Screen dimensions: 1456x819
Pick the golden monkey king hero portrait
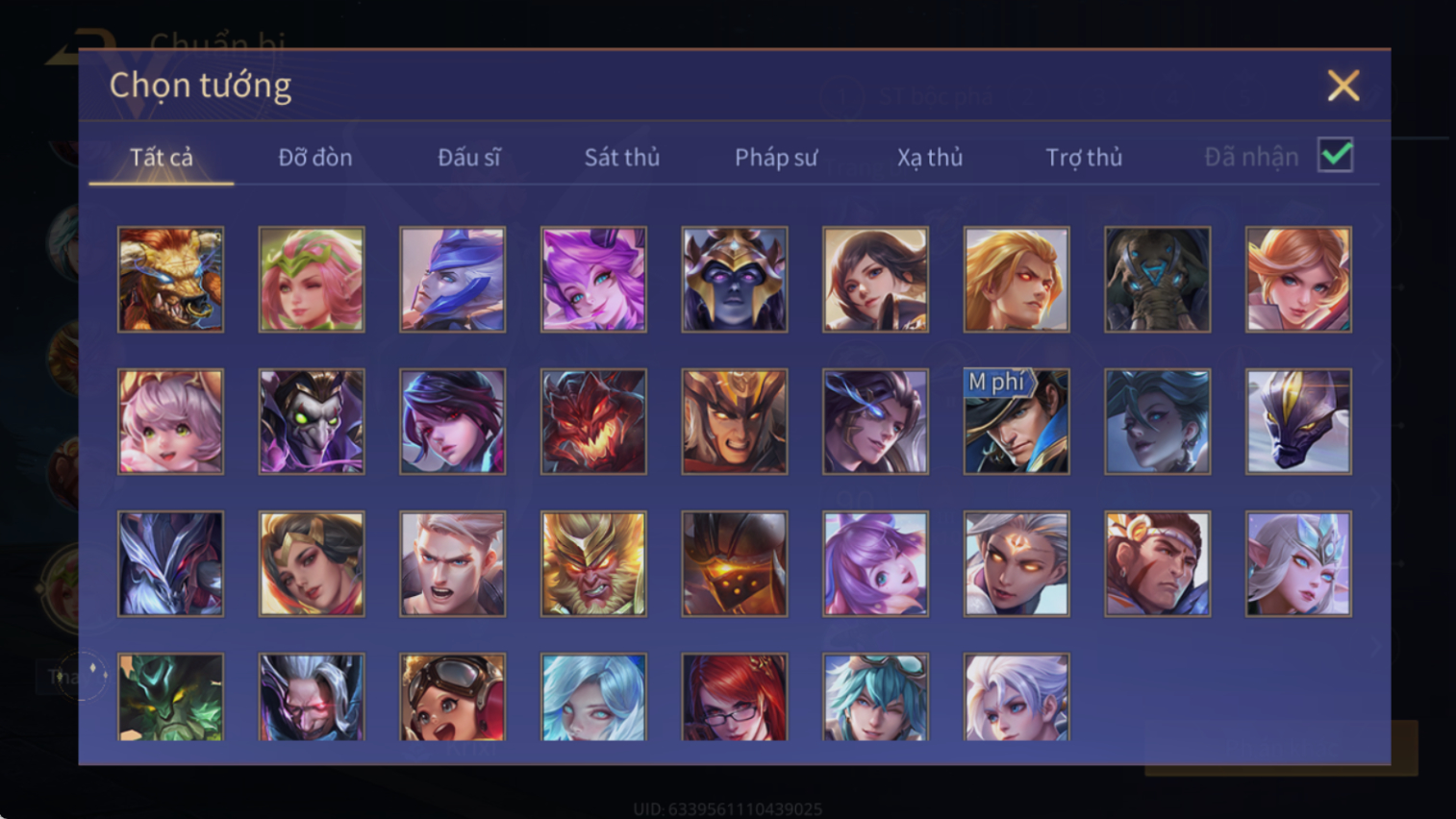593,564
